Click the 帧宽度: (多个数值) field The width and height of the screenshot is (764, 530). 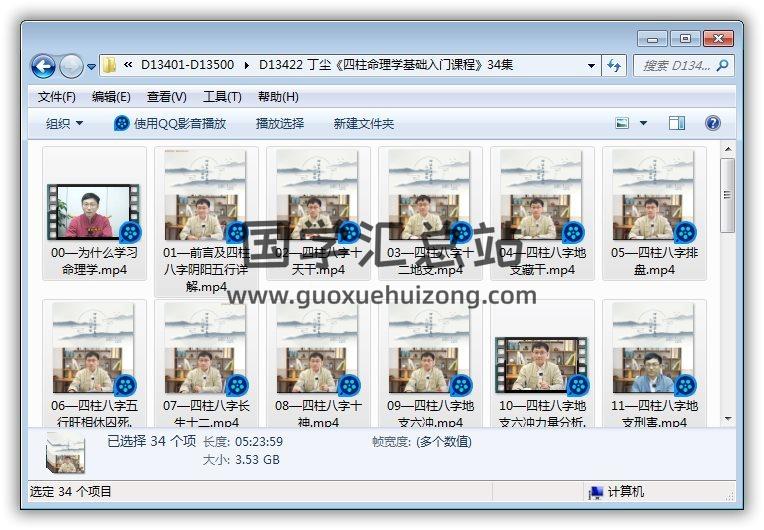coord(421,442)
